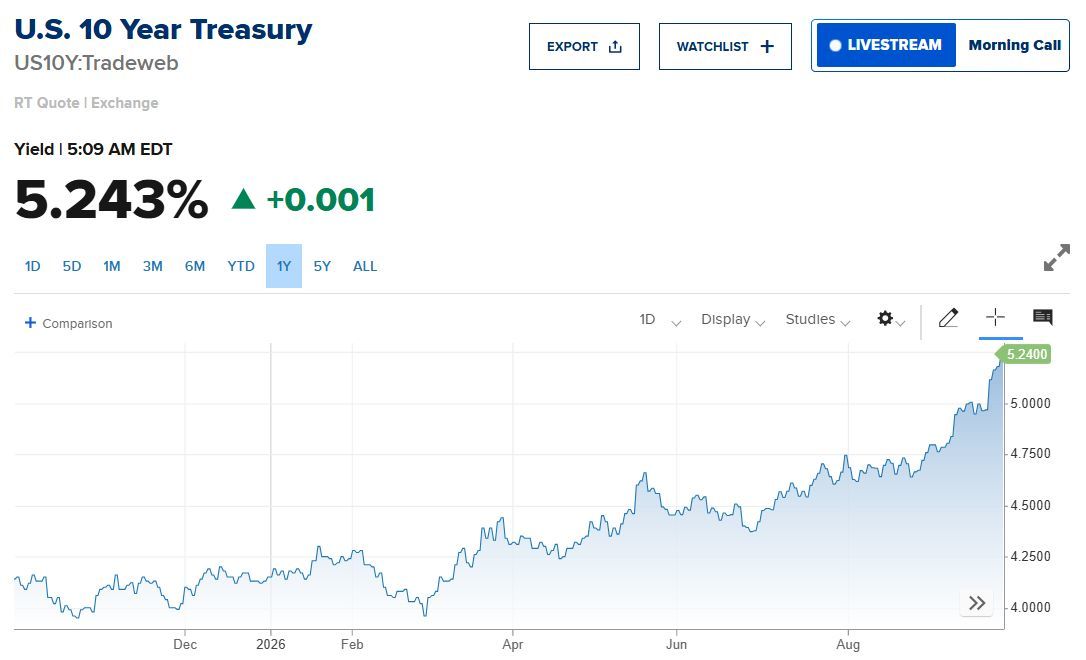Image resolution: width=1086 pixels, height=660 pixels.
Task: Click the 5.2400 current price marker
Action: point(1024,354)
